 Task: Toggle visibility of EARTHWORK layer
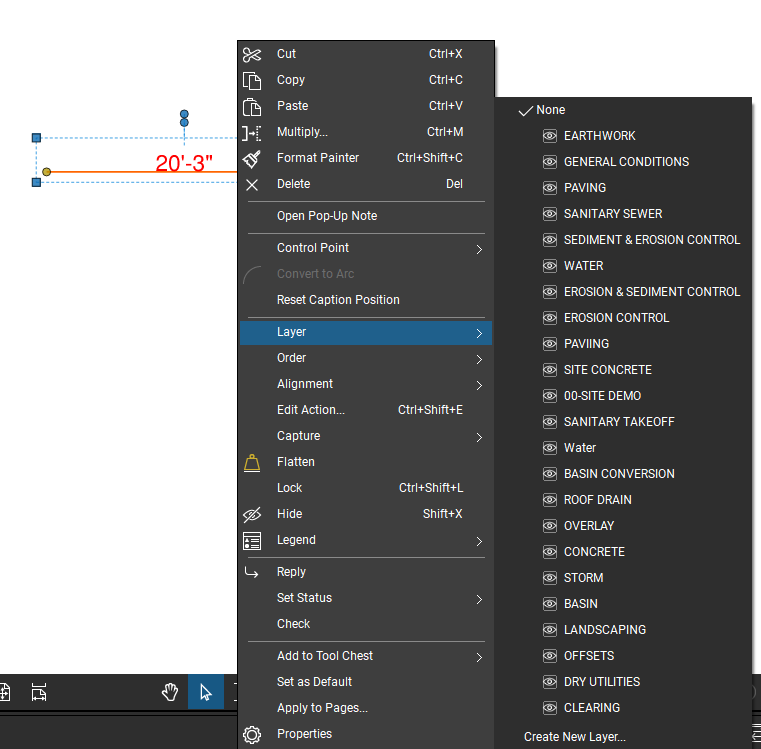(549, 136)
